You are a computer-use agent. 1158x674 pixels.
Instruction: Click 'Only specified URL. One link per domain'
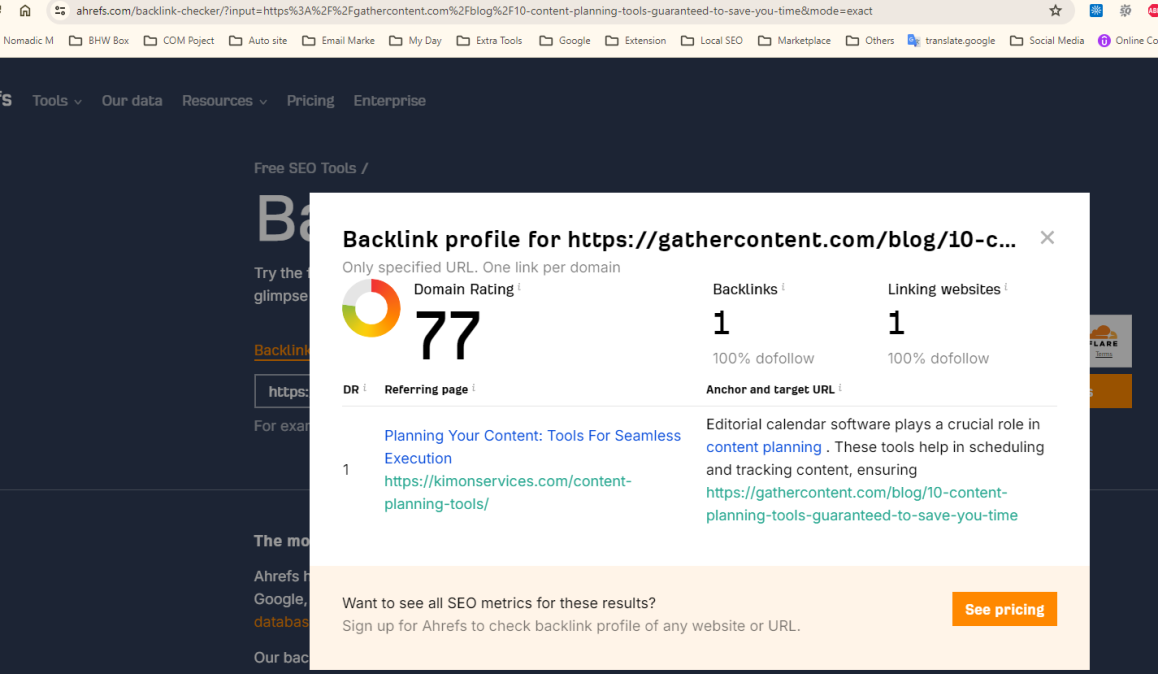pyautogui.click(x=481, y=267)
